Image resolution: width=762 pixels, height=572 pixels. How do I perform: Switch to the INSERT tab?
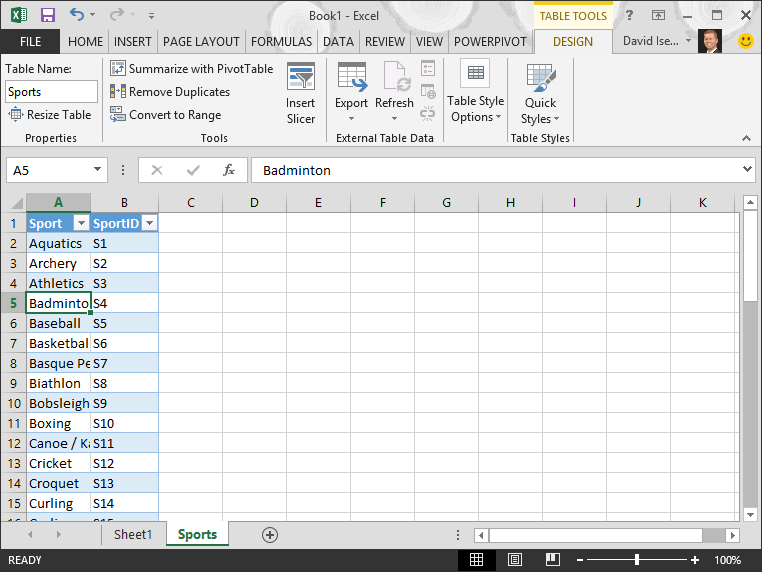pos(133,42)
